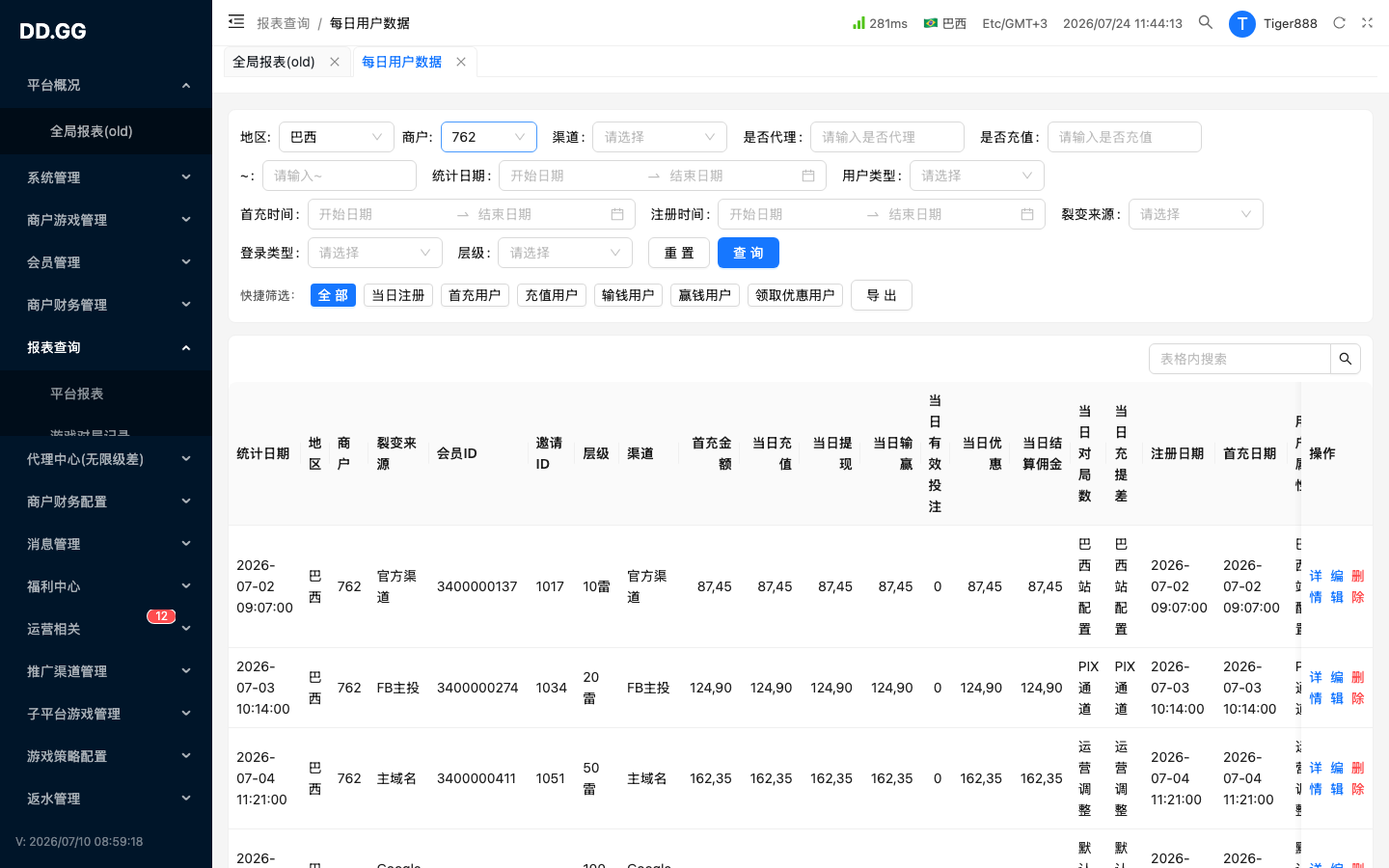
Task: Toggle the 首充用户 quick filter
Action: point(475,295)
